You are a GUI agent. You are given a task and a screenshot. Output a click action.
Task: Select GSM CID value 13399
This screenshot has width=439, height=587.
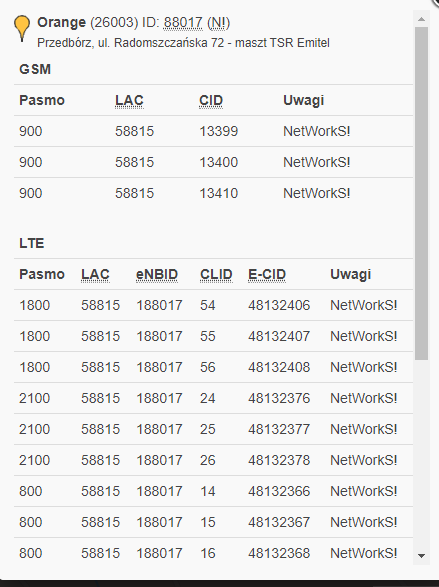(x=219, y=131)
